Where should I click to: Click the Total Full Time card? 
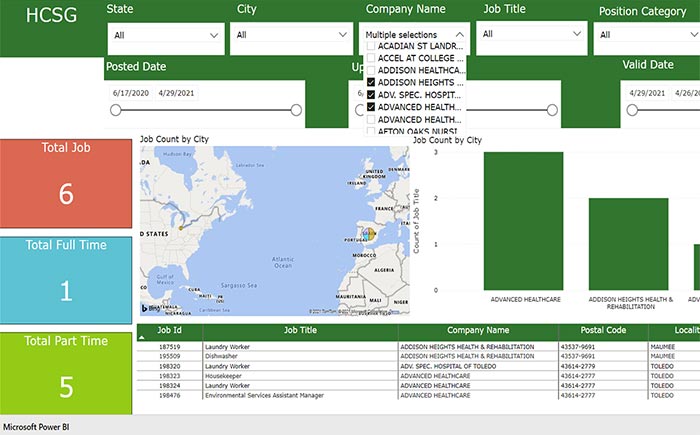coord(66,280)
